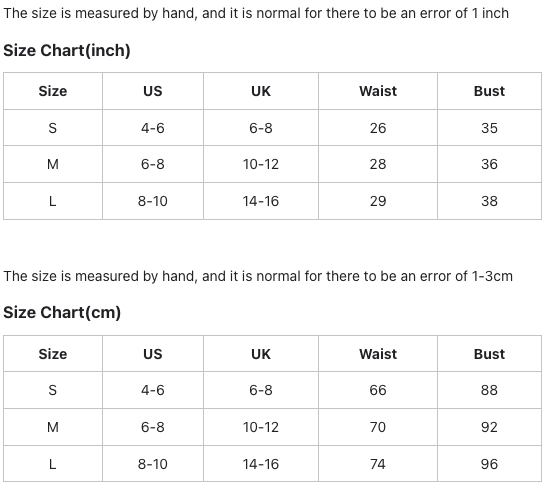The height and width of the screenshot is (487, 547).
Task: Select size L row in inch table
Action: [x=272, y=201]
